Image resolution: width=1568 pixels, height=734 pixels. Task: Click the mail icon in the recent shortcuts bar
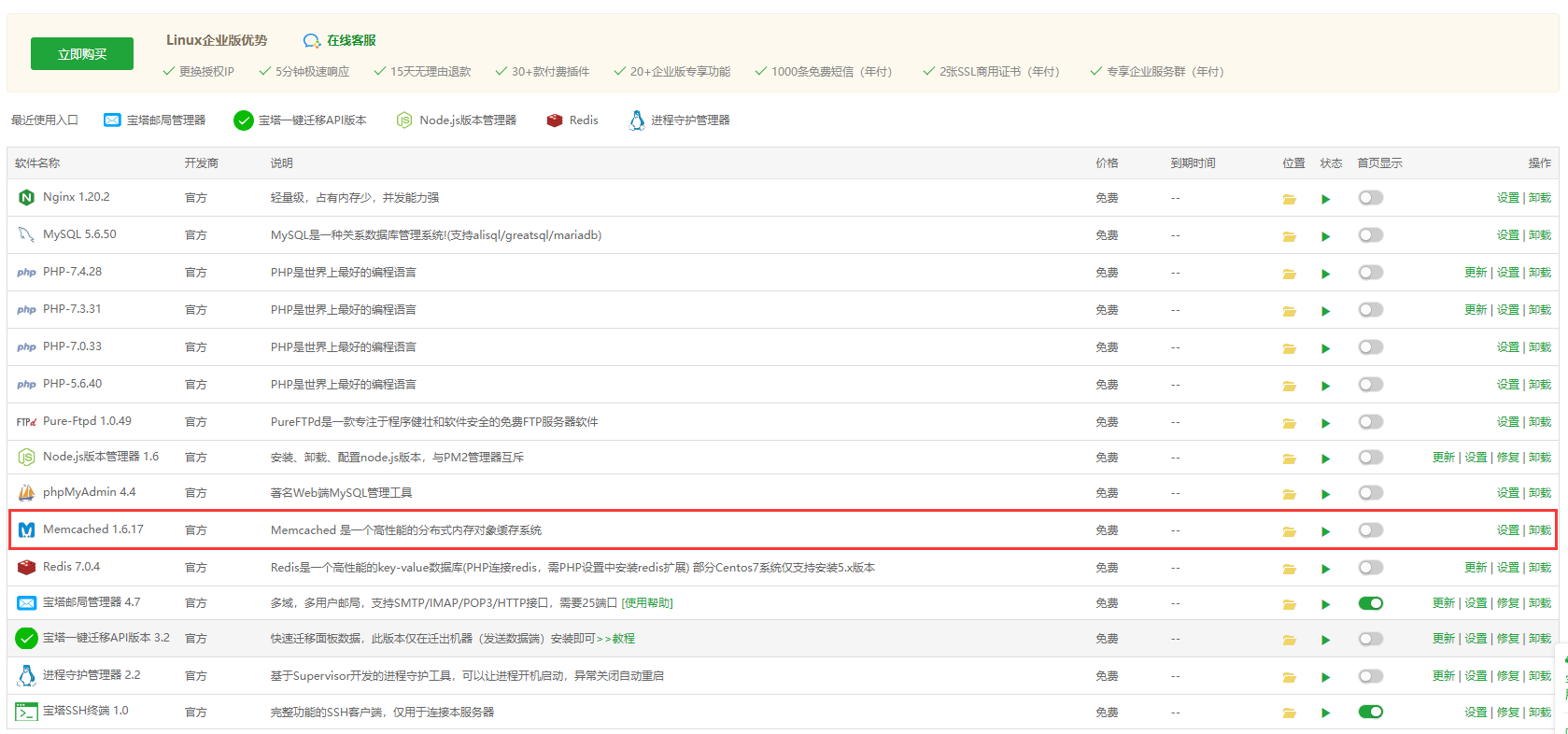click(112, 120)
